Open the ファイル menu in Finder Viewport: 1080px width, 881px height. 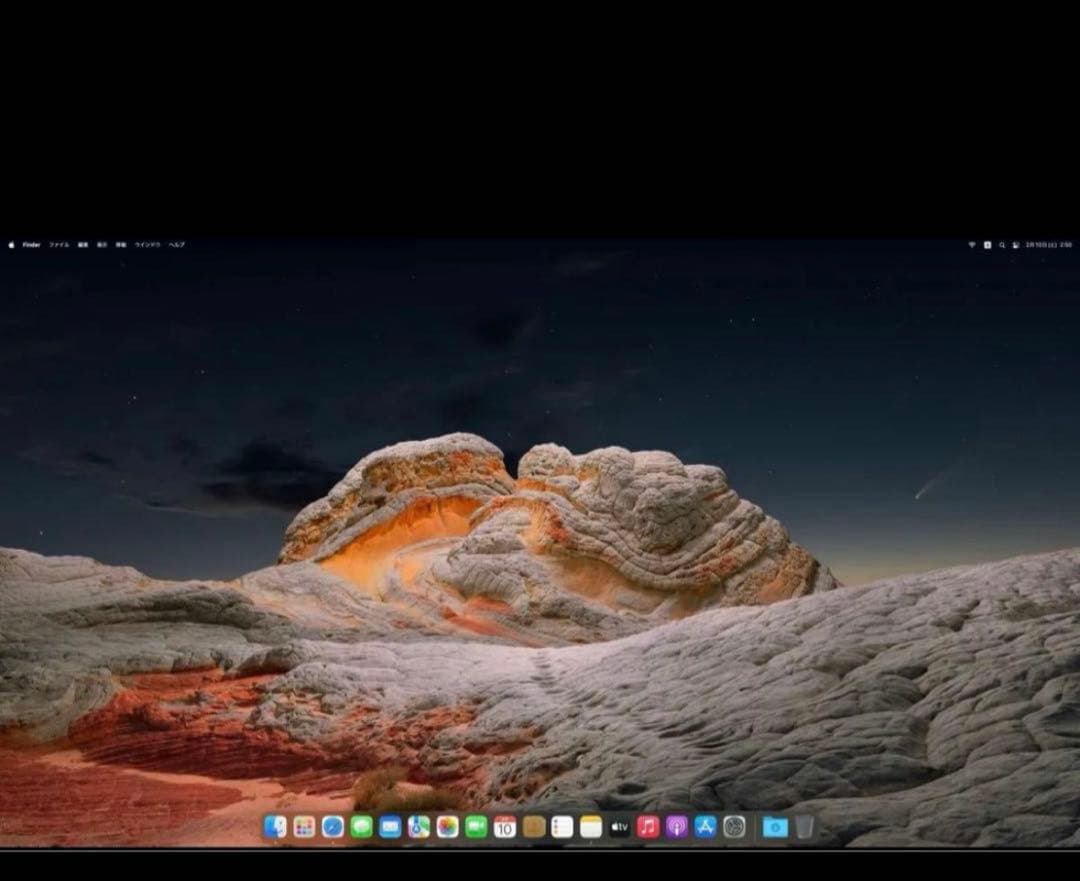point(56,243)
